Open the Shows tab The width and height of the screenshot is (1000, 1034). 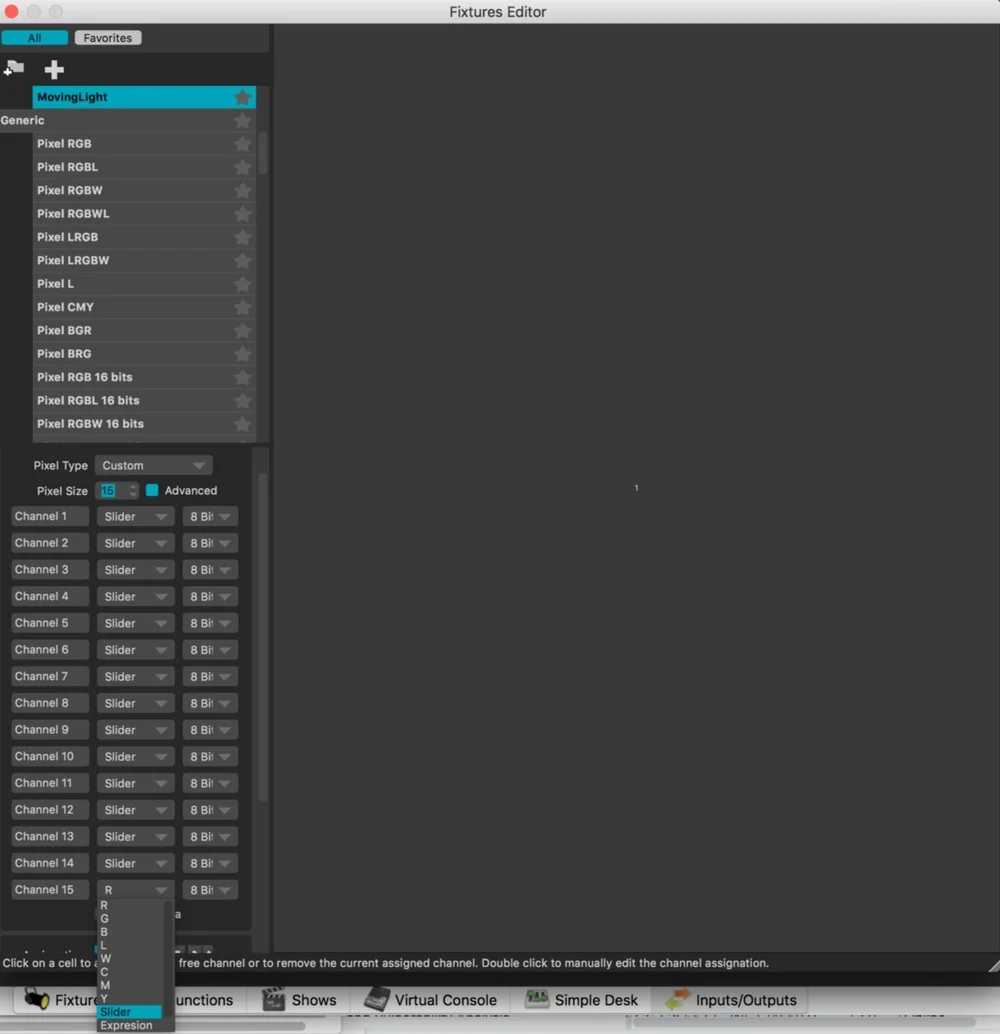[299, 1000]
